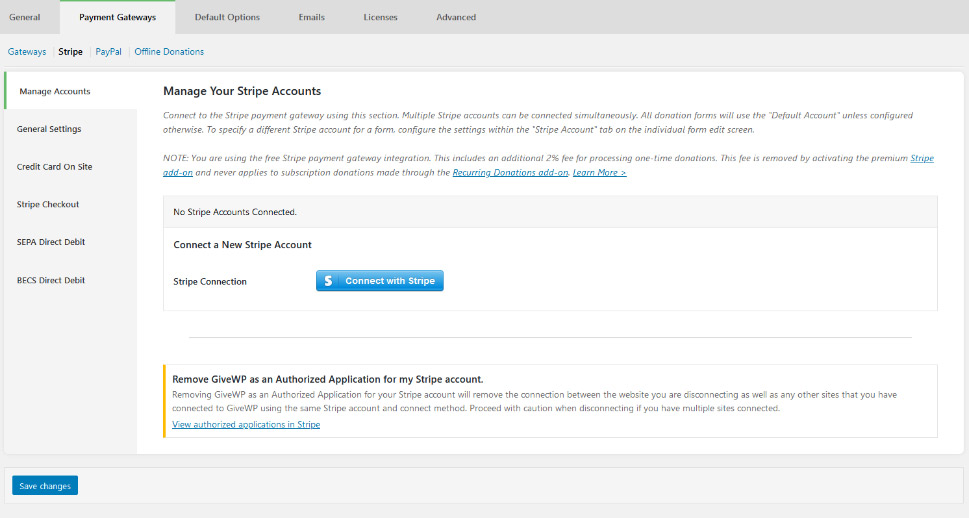The height and width of the screenshot is (518, 969).
Task: Go to the Licenses tab
Action: (x=380, y=17)
